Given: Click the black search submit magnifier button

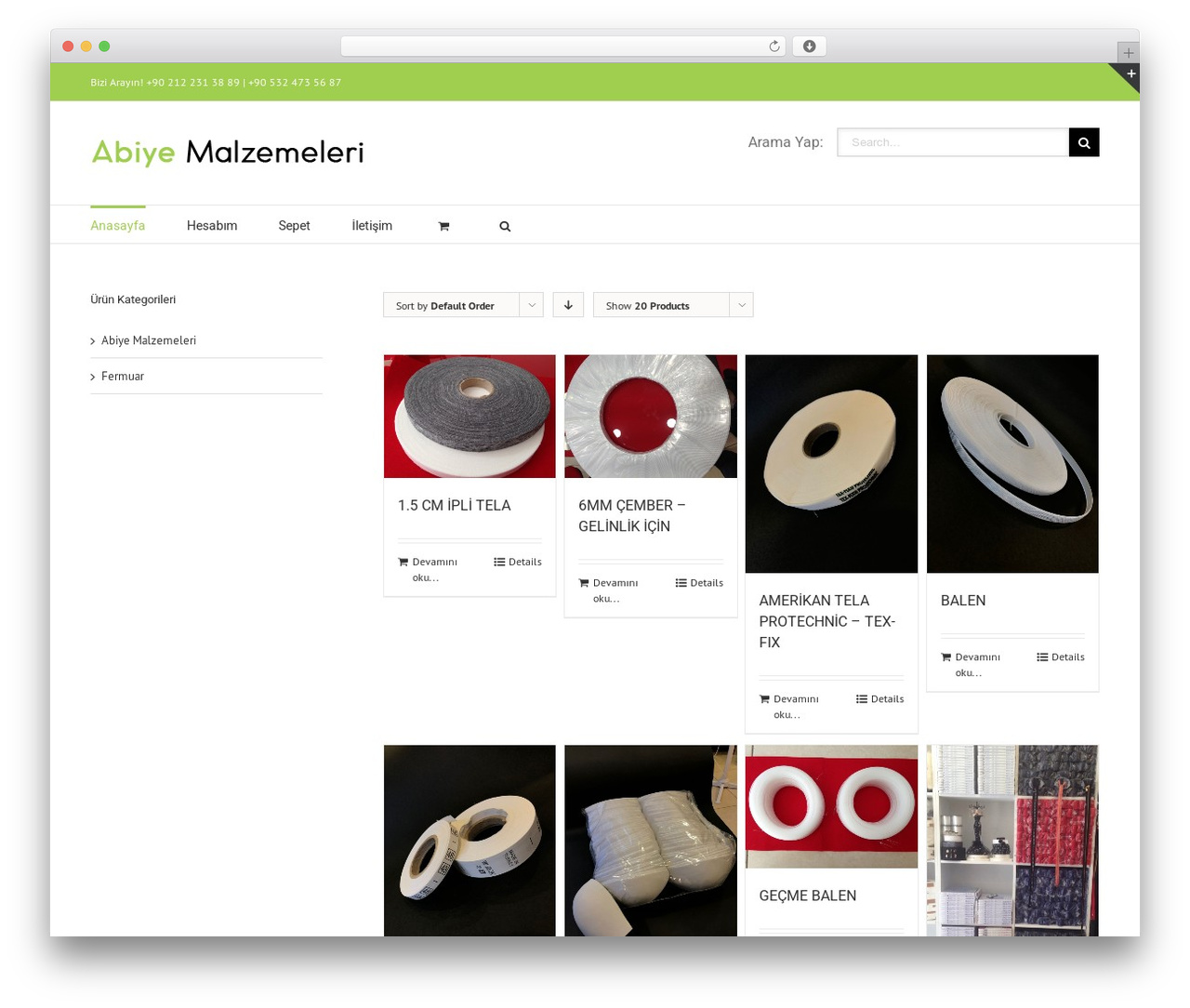Looking at the screenshot, I should tap(1084, 142).
